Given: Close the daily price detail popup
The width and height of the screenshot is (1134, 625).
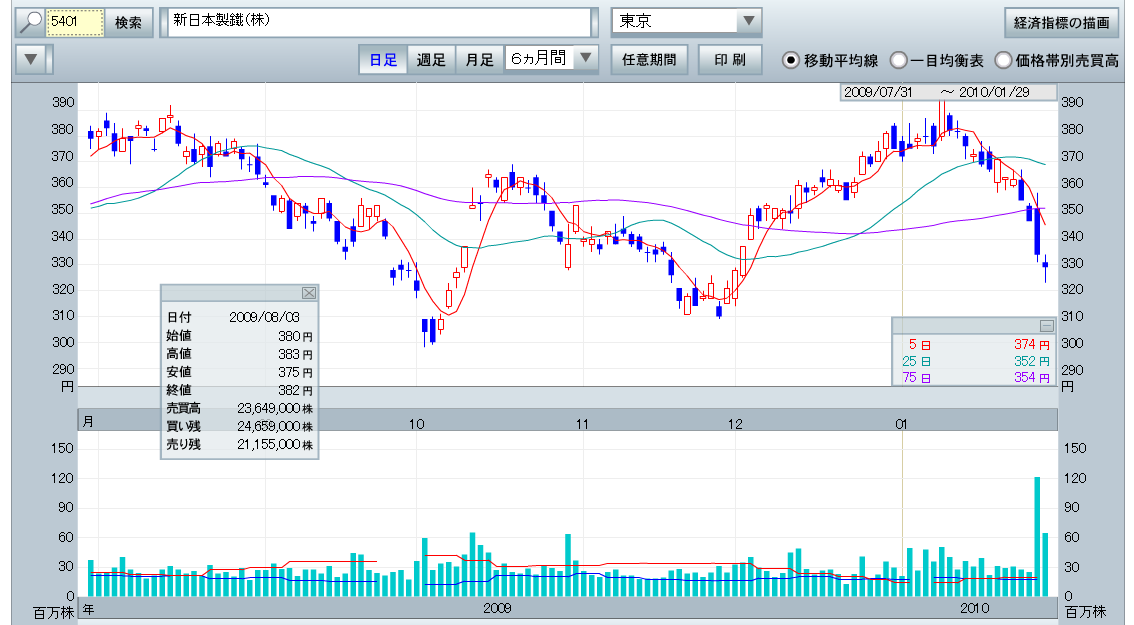Looking at the screenshot, I should point(308,293).
